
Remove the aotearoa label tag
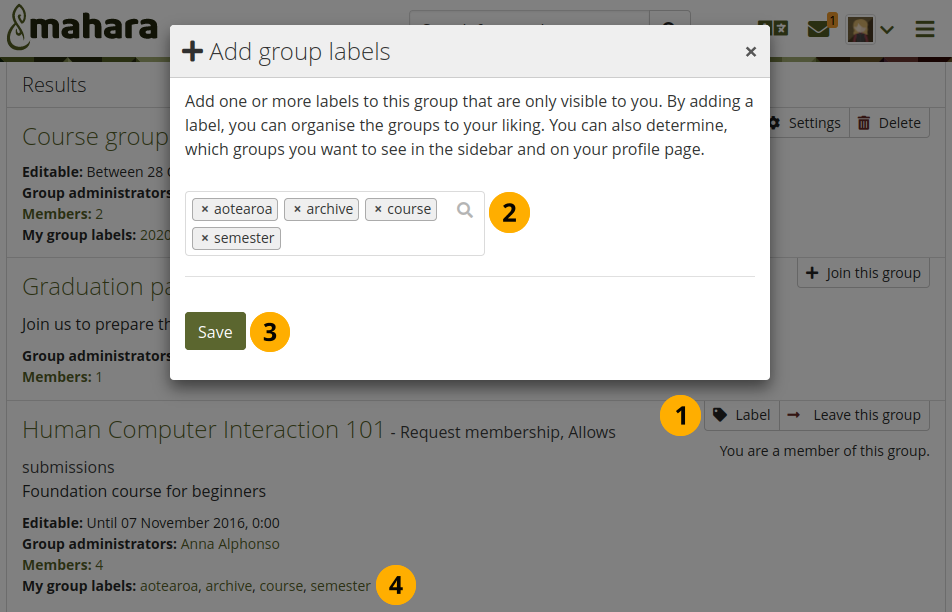(205, 209)
